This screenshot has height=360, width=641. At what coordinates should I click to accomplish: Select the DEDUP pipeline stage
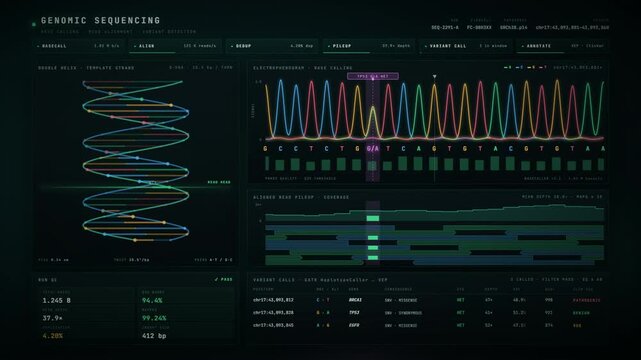272,46
